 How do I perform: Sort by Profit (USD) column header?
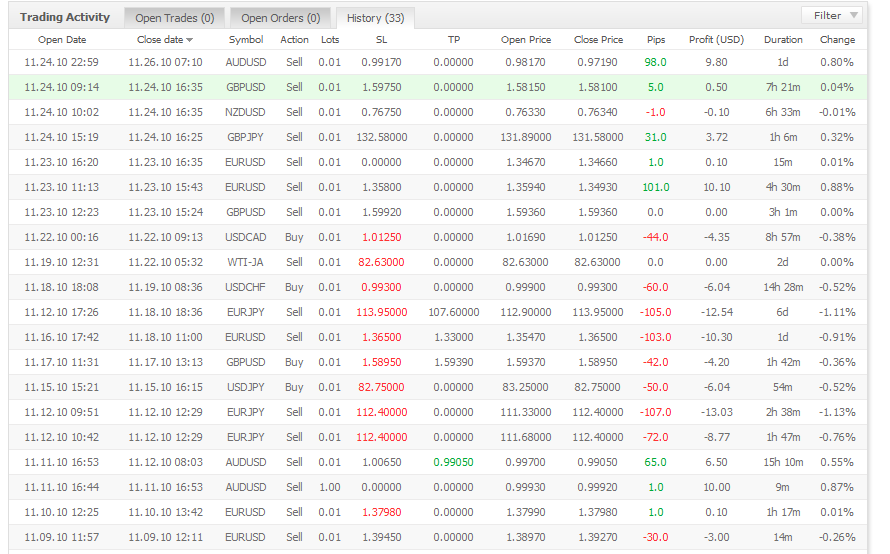tap(716, 40)
